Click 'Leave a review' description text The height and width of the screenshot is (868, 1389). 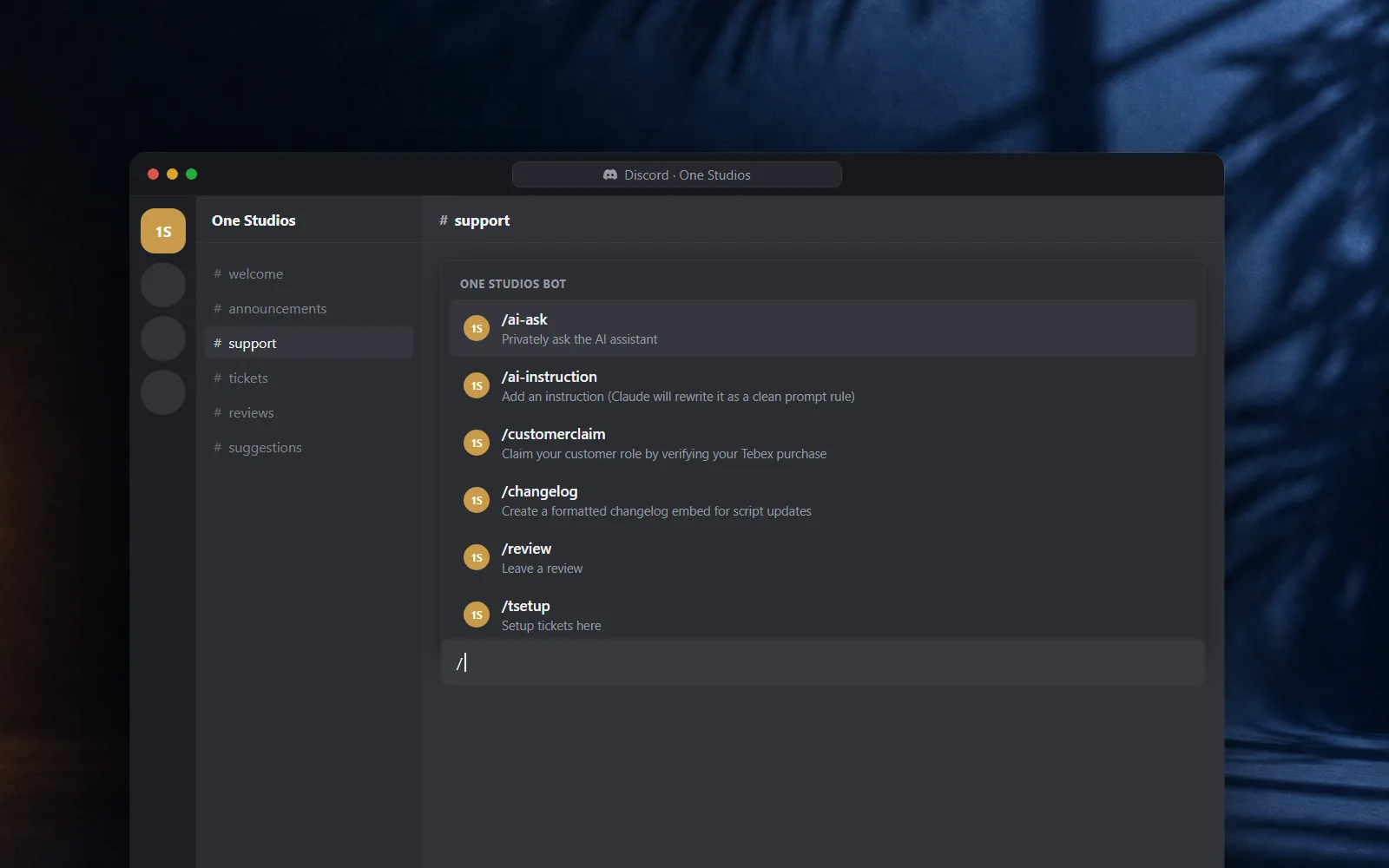click(542, 569)
